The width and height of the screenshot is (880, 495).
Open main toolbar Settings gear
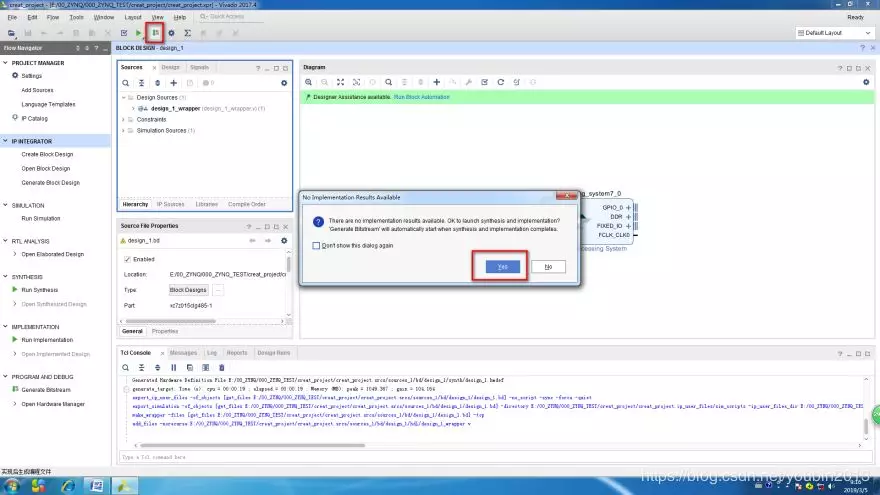coord(172,33)
